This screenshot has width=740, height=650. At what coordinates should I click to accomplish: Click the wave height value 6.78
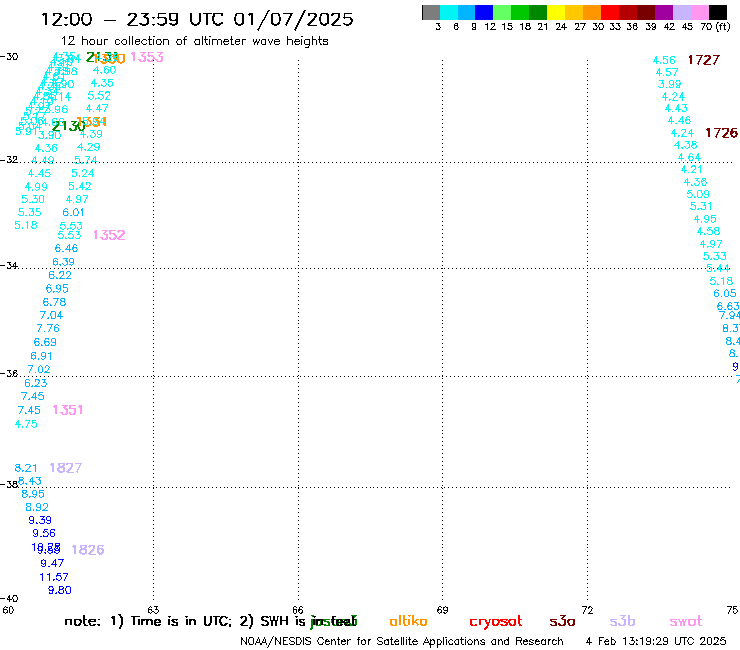(54, 302)
